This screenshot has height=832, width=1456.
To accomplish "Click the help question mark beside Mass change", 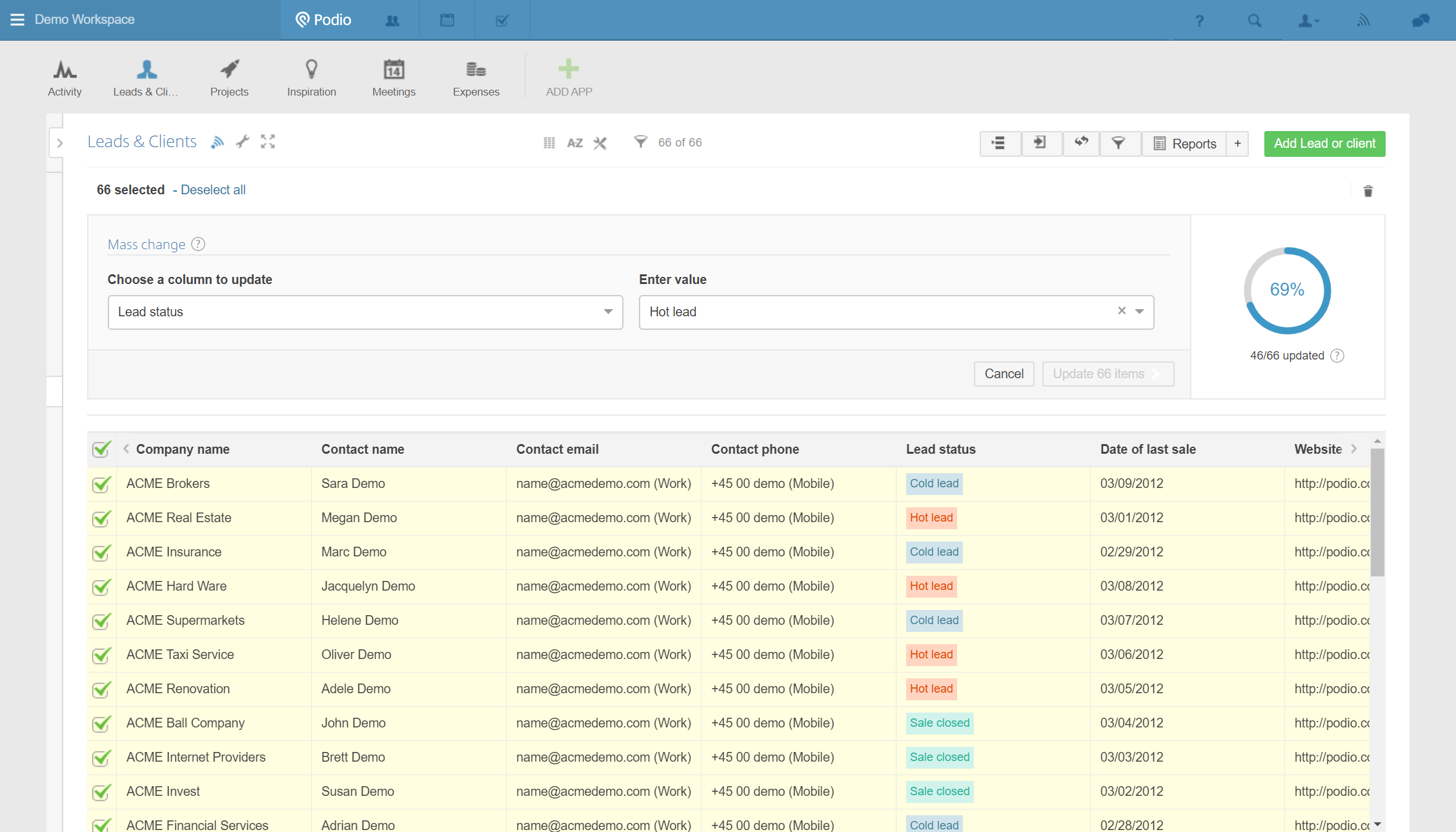I will pyautogui.click(x=199, y=244).
